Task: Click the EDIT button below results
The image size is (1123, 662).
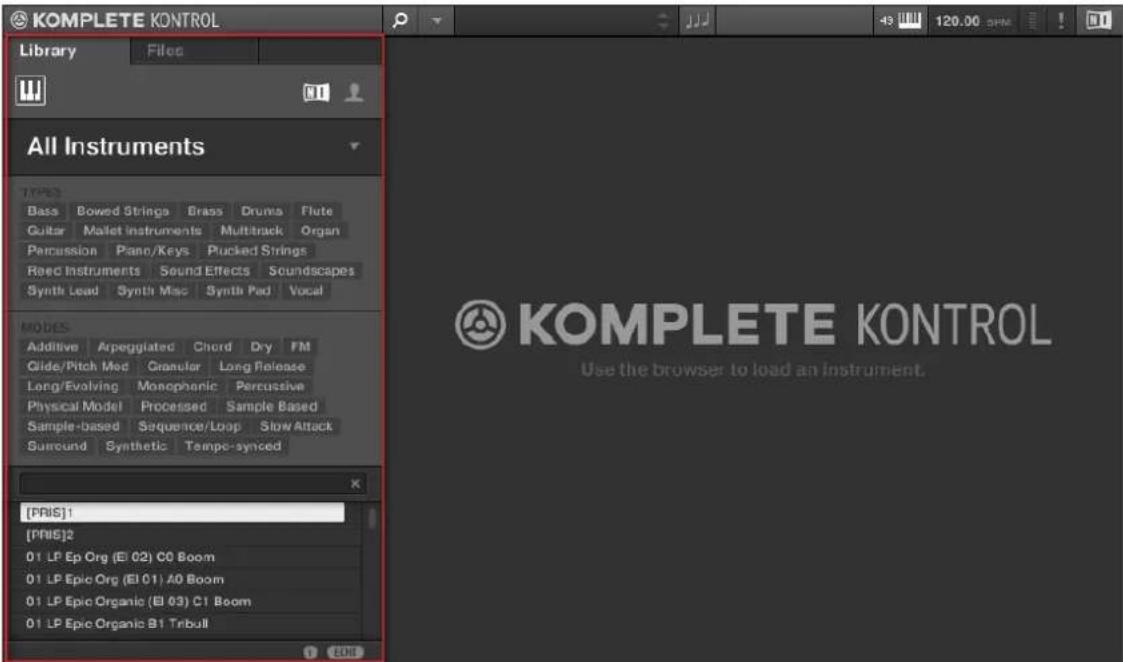Action: 345,652
